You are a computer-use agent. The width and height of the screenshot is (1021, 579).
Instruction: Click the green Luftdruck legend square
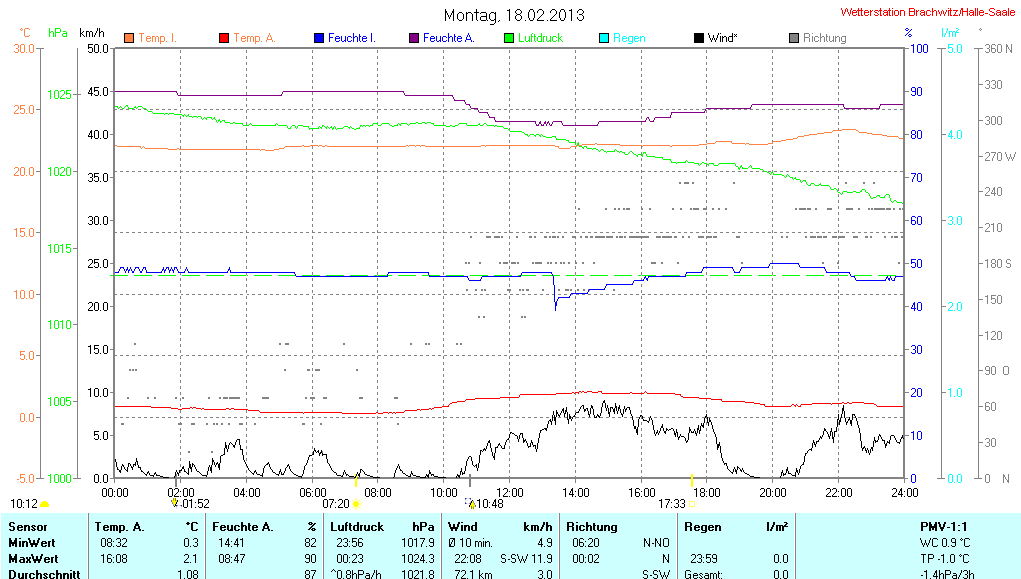point(509,38)
